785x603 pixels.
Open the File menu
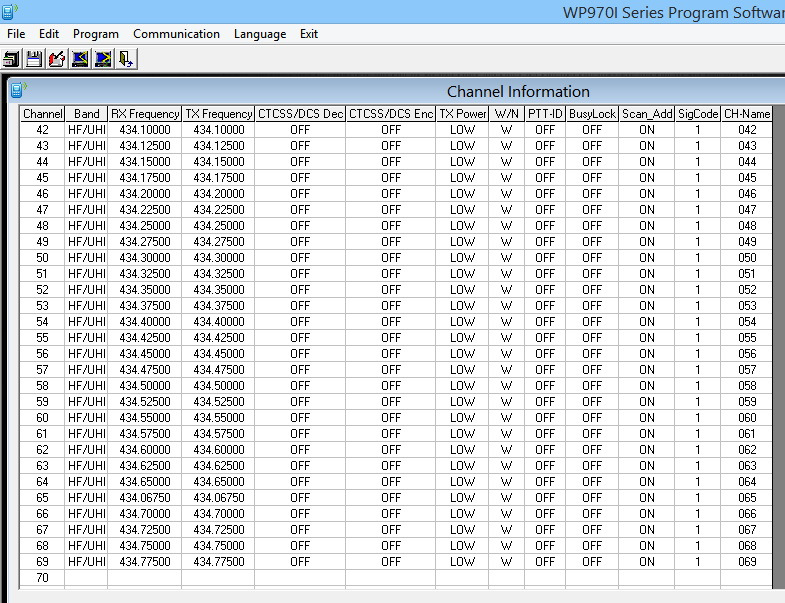pyautogui.click(x=16, y=34)
